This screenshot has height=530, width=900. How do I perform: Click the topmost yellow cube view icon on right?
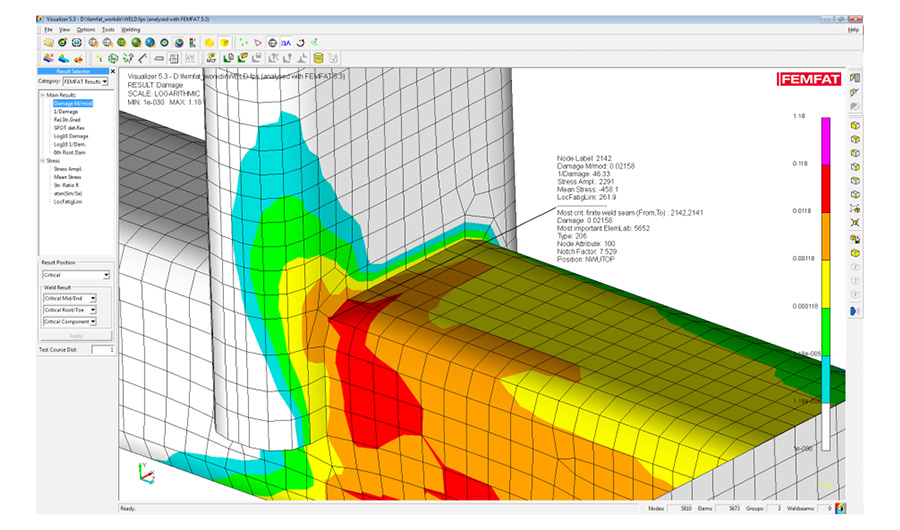(x=855, y=126)
